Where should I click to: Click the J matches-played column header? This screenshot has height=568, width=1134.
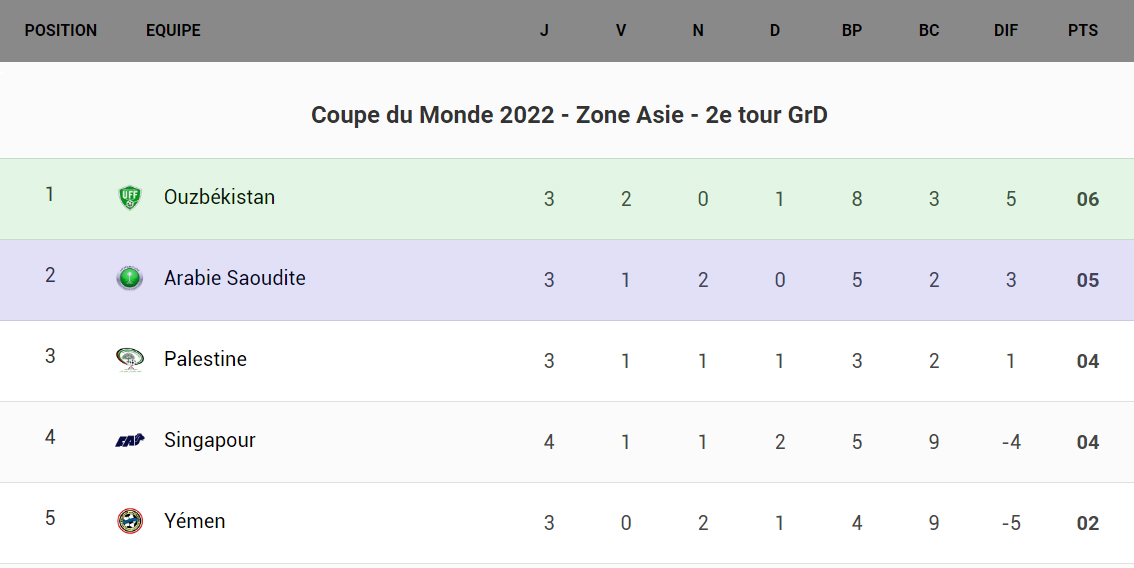[544, 31]
